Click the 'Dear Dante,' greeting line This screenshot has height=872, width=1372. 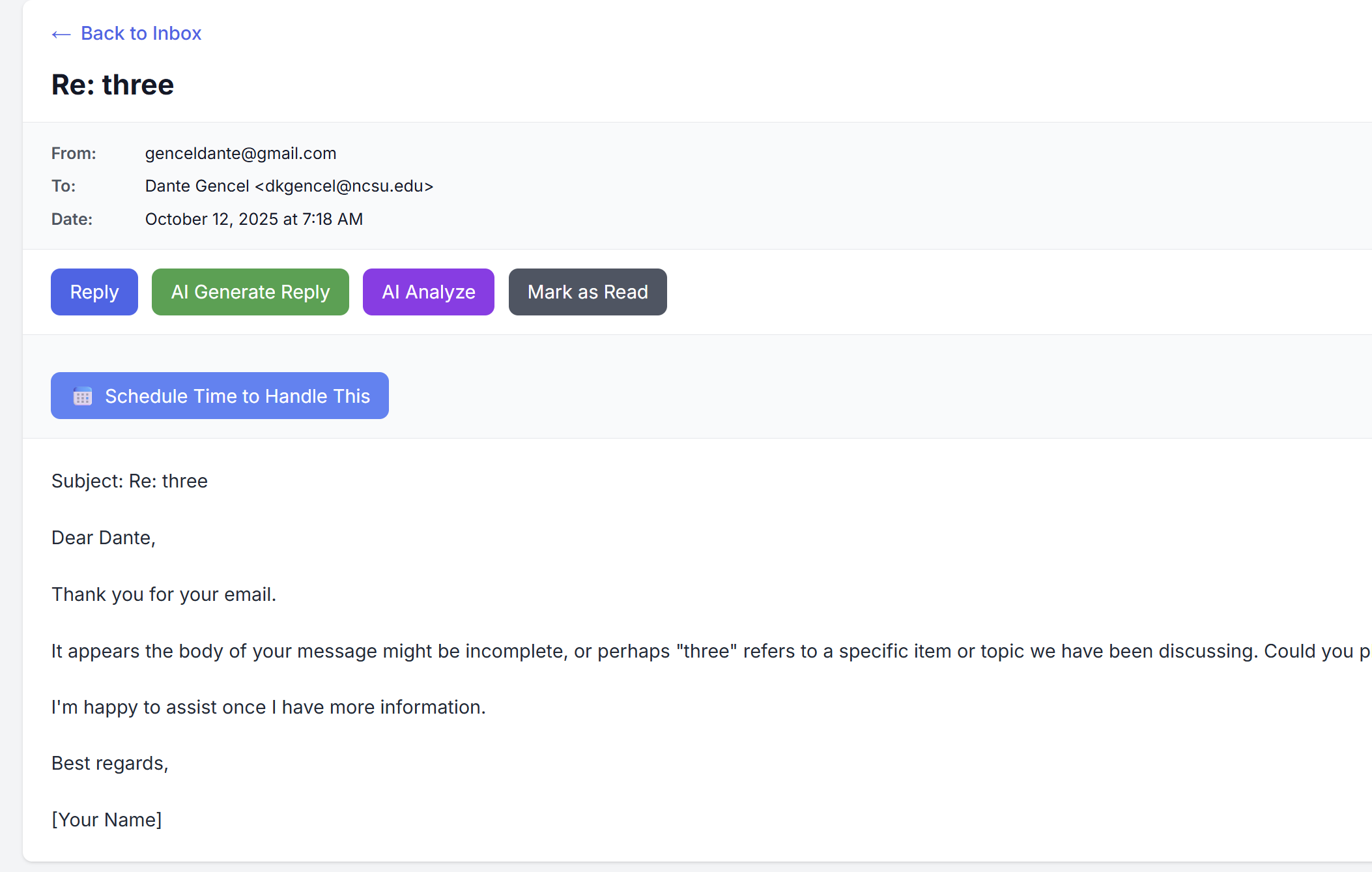tap(103, 538)
